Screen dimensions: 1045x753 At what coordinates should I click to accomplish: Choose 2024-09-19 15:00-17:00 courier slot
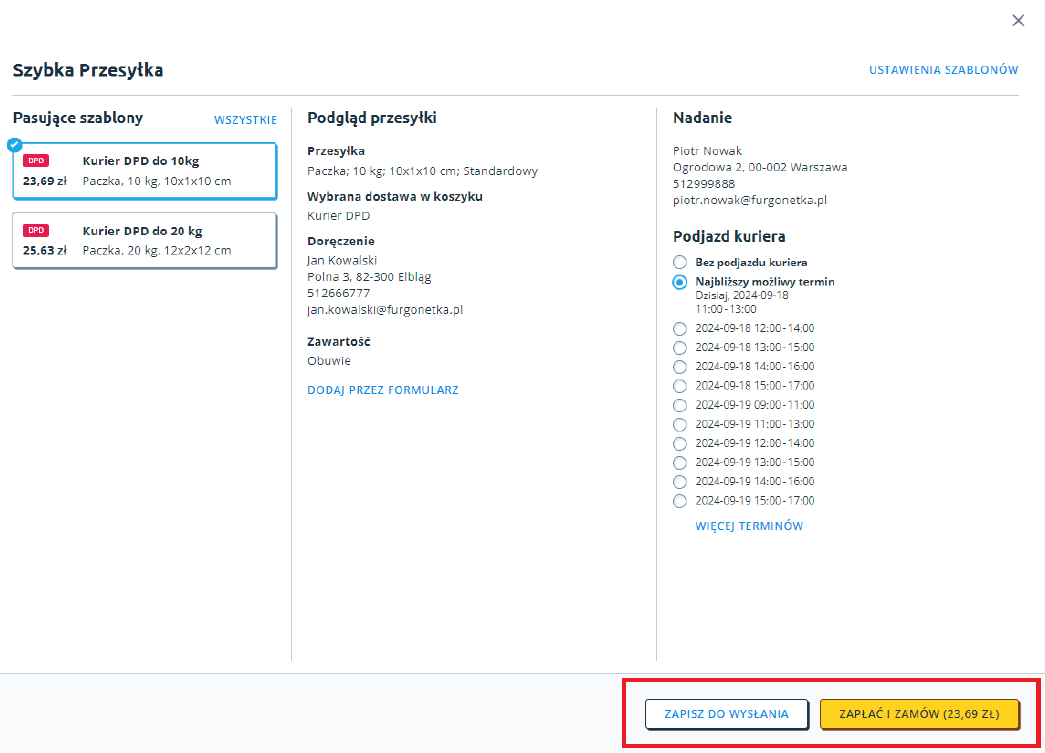point(680,501)
